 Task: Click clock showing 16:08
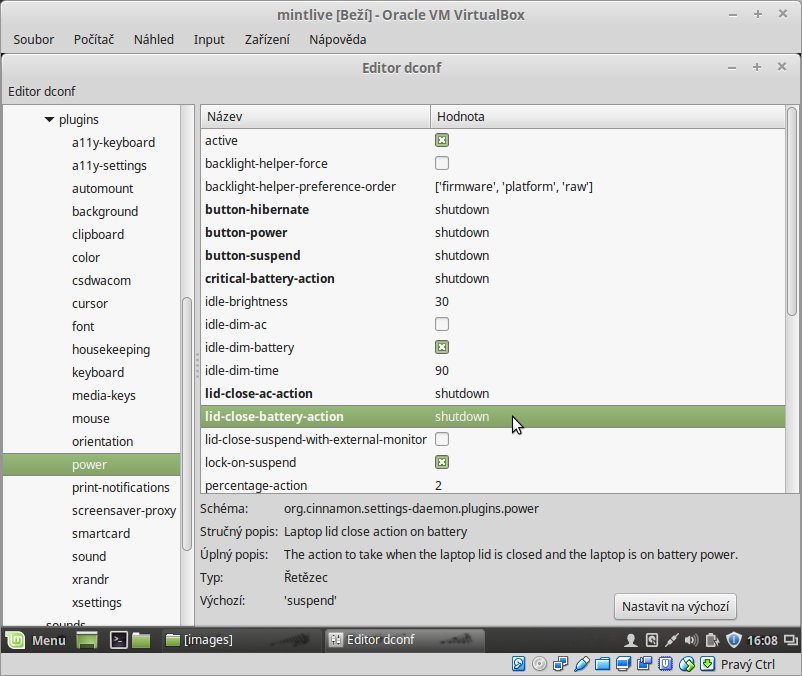coord(762,640)
